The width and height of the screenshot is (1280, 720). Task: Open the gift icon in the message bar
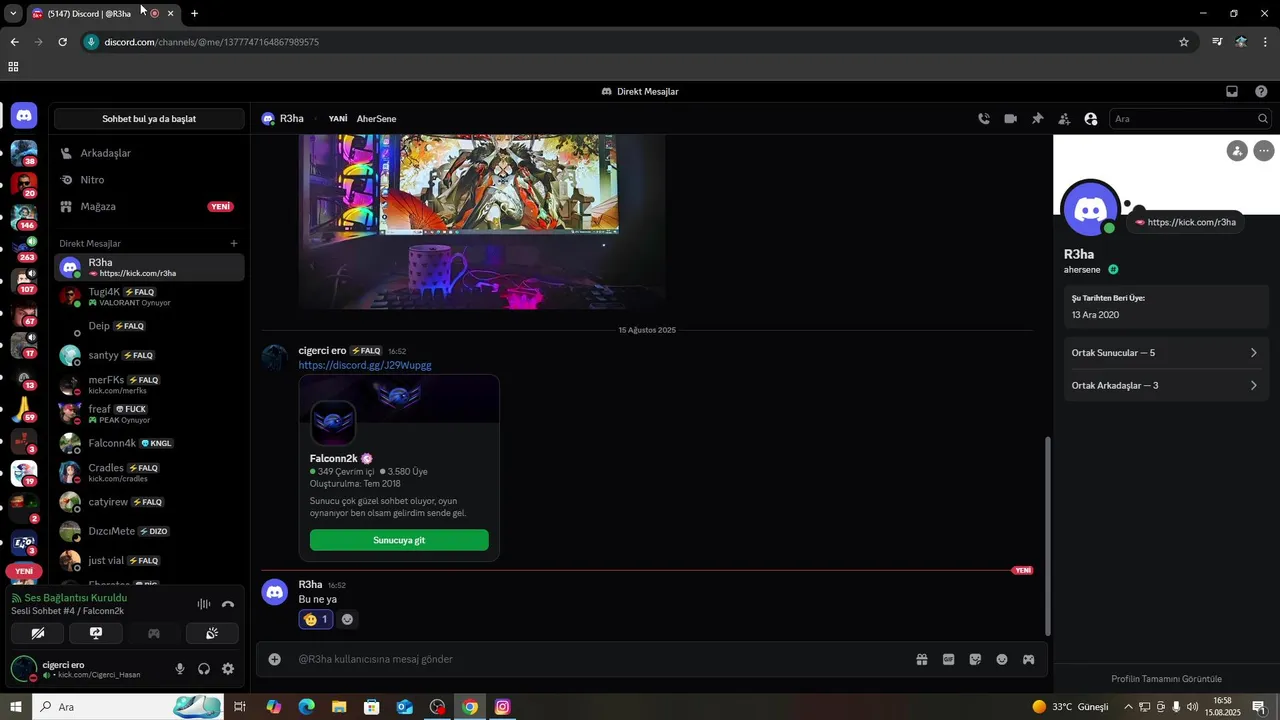[922, 659]
